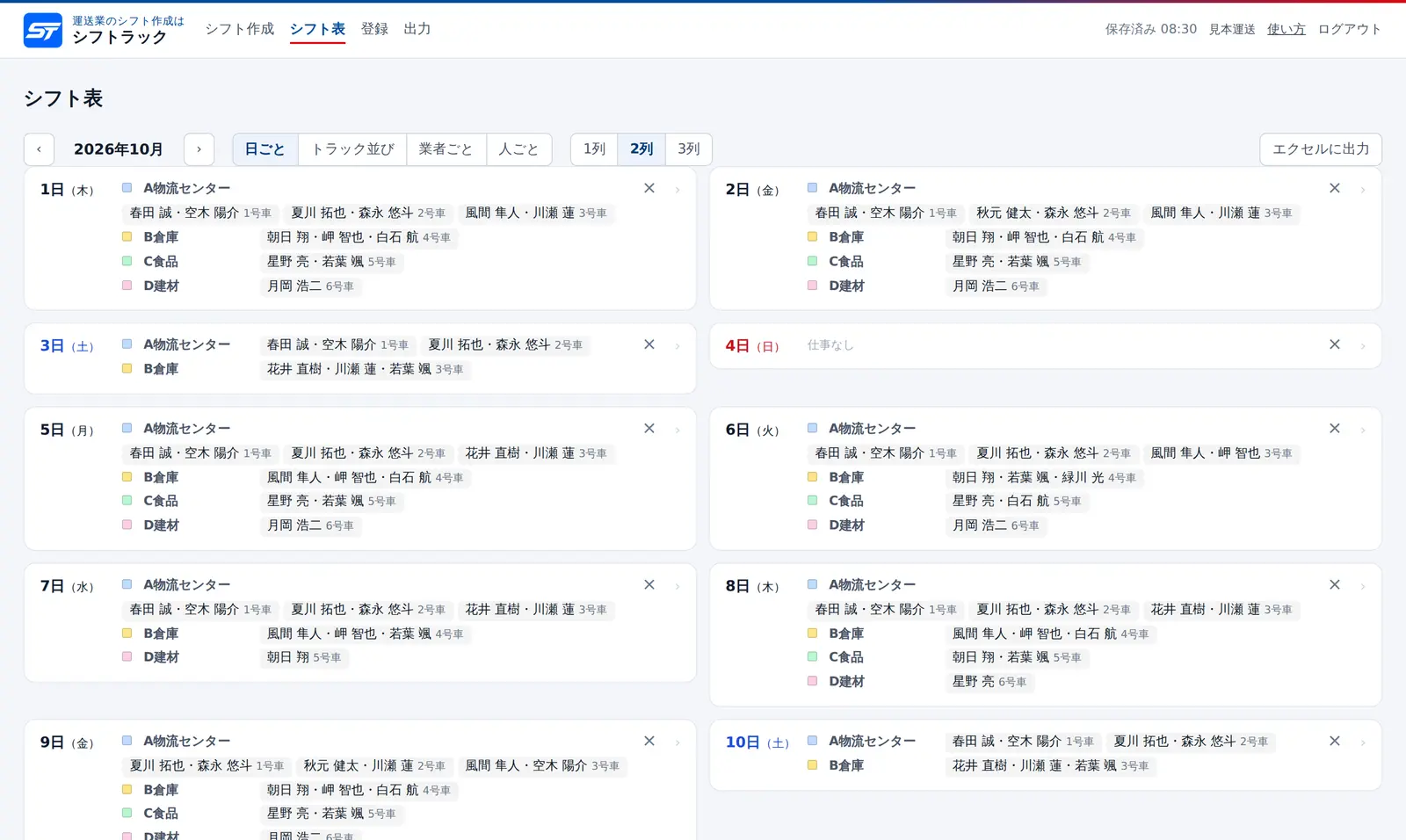Click 朝日 翔 5号車 chip on 7日
Screen dimensions: 1406x840
pyautogui.click(x=304, y=657)
